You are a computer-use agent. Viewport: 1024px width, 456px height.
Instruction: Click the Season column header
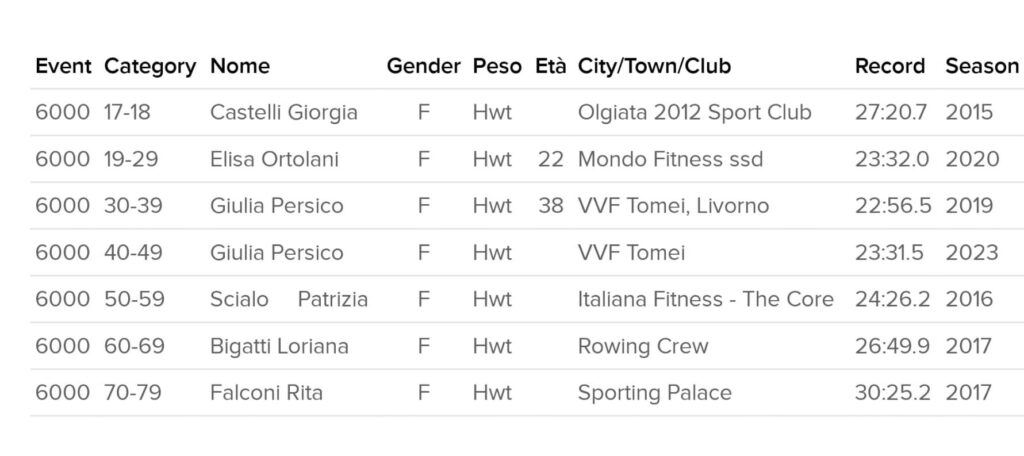click(x=982, y=67)
